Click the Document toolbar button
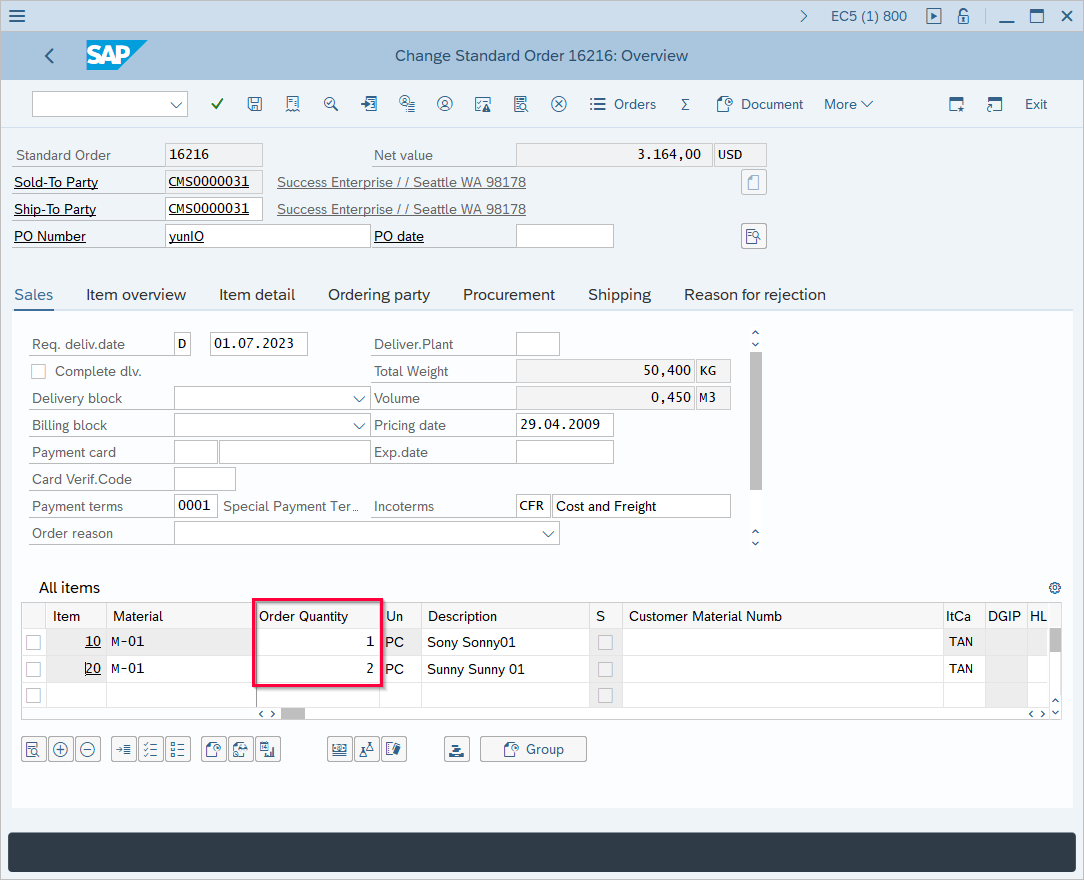The height and width of the screenshot is (880, 1084). pyautogui.click(x=759, y=104)
